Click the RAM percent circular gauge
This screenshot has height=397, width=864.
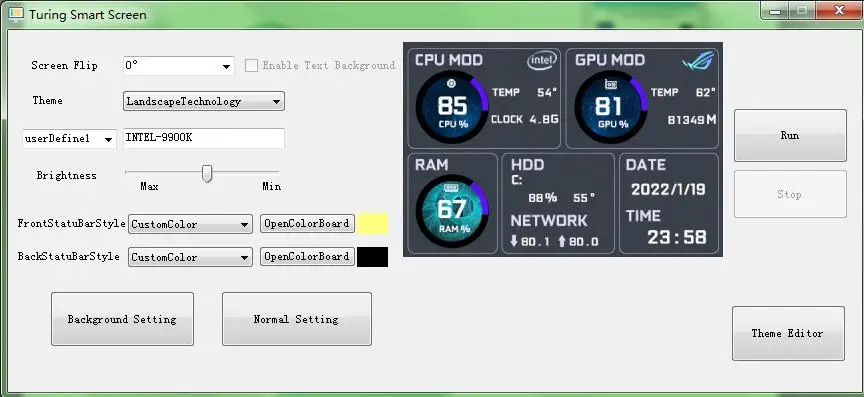click(x=452, y=211)
